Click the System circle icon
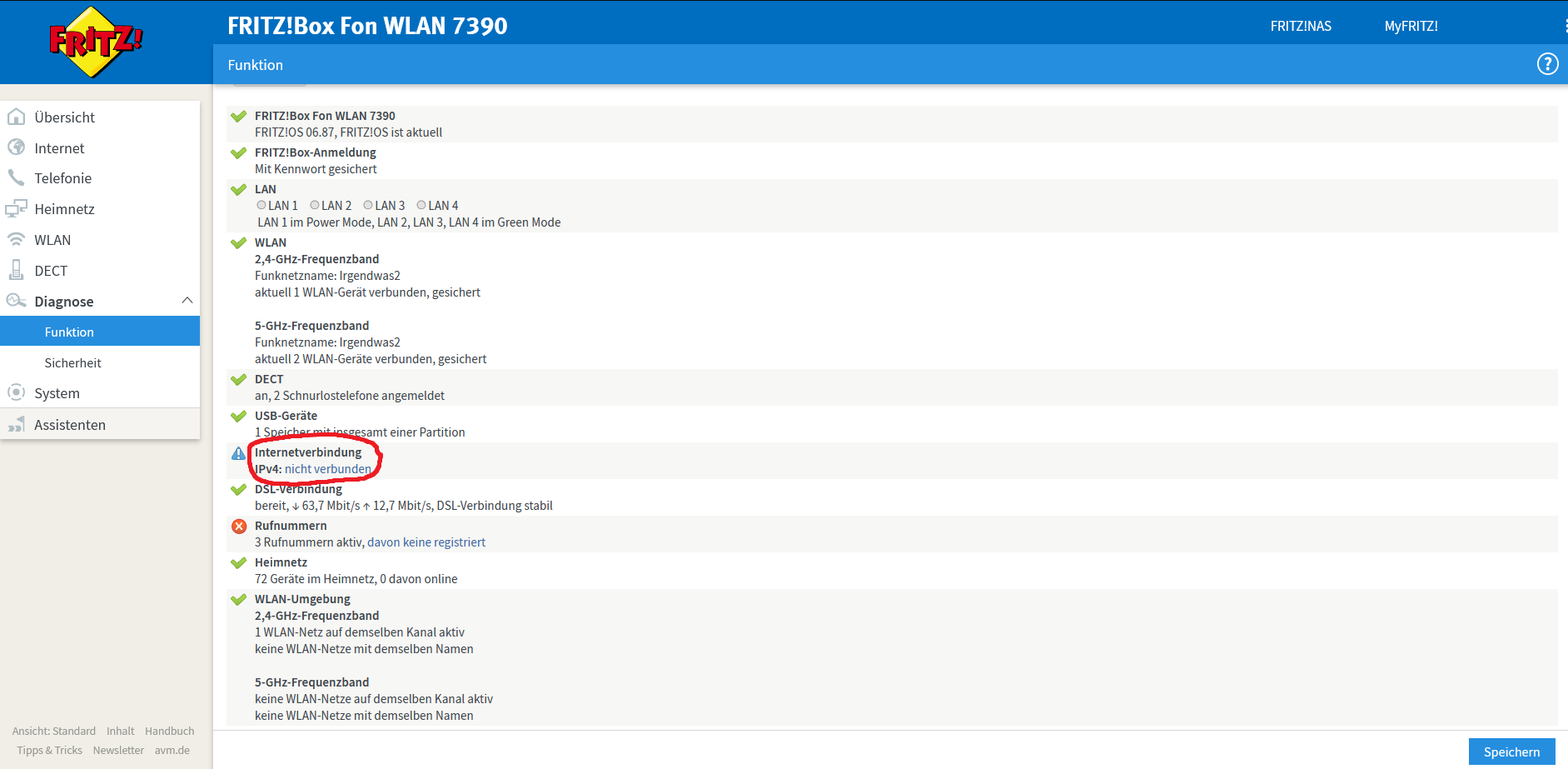 click(x=16, y=392)
